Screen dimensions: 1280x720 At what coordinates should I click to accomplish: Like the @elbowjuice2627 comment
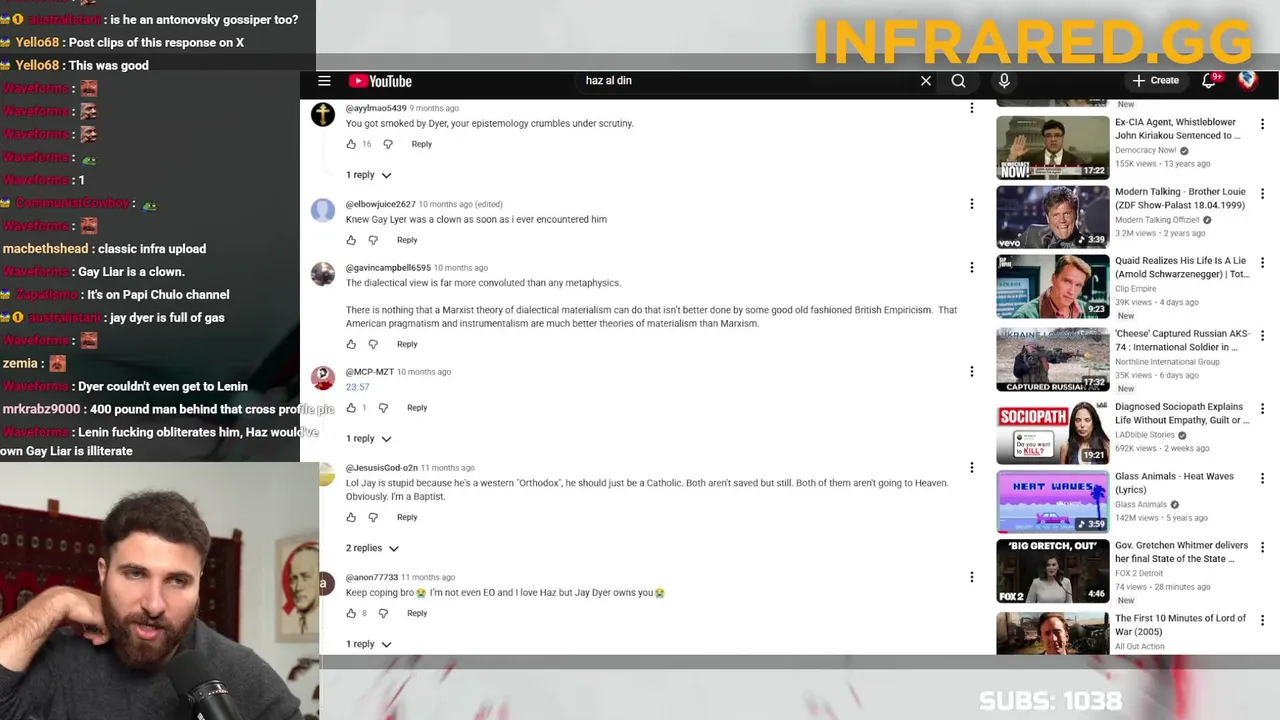click(x=351, y=240)
